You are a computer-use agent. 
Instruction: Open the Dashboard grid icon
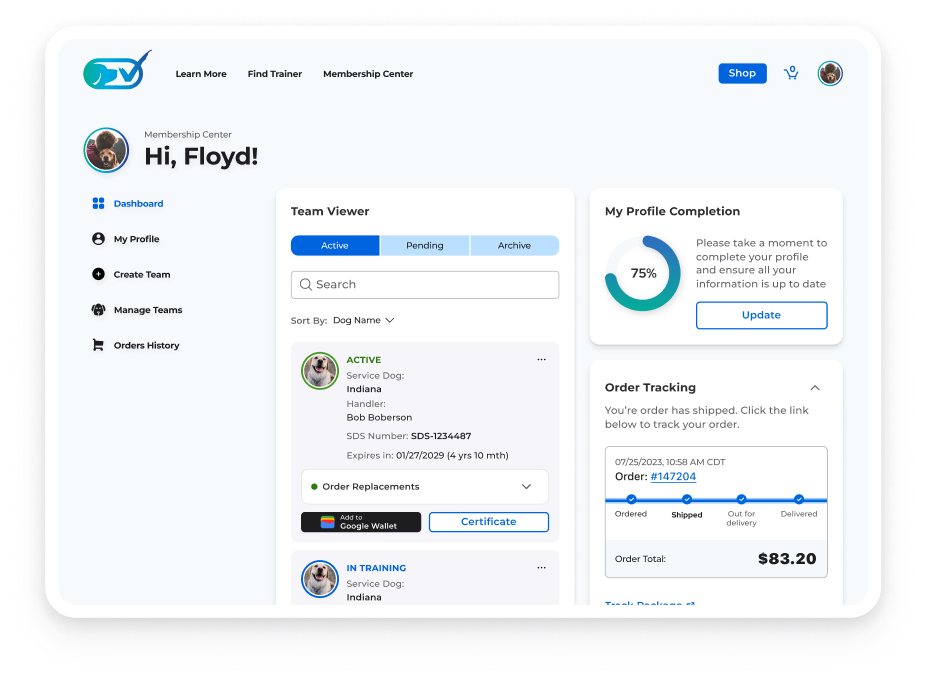click(98, 203)
